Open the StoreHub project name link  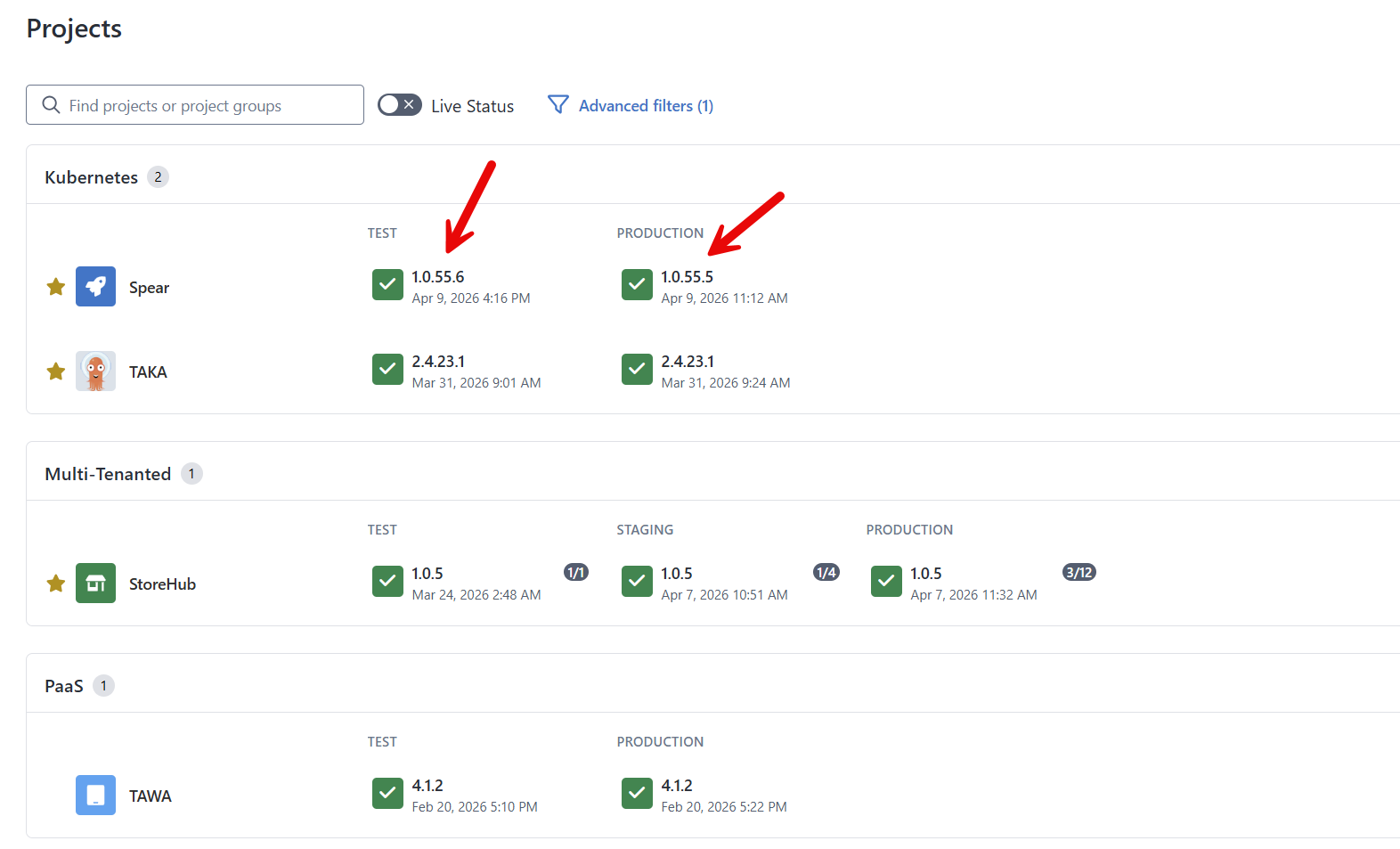[162, 584]
